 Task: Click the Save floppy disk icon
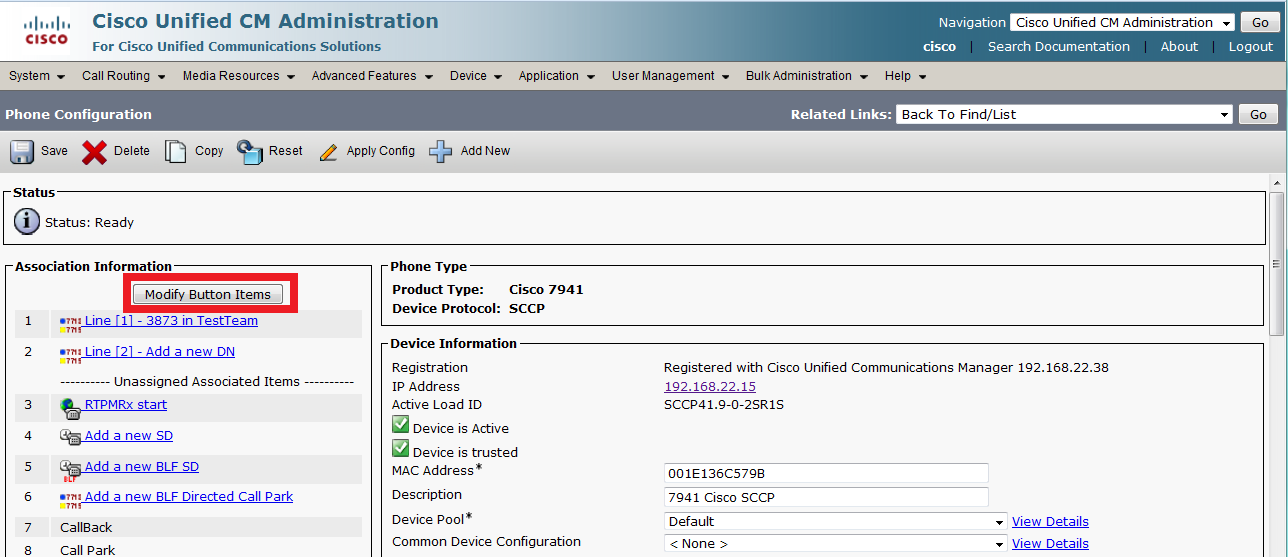point(22,151)
